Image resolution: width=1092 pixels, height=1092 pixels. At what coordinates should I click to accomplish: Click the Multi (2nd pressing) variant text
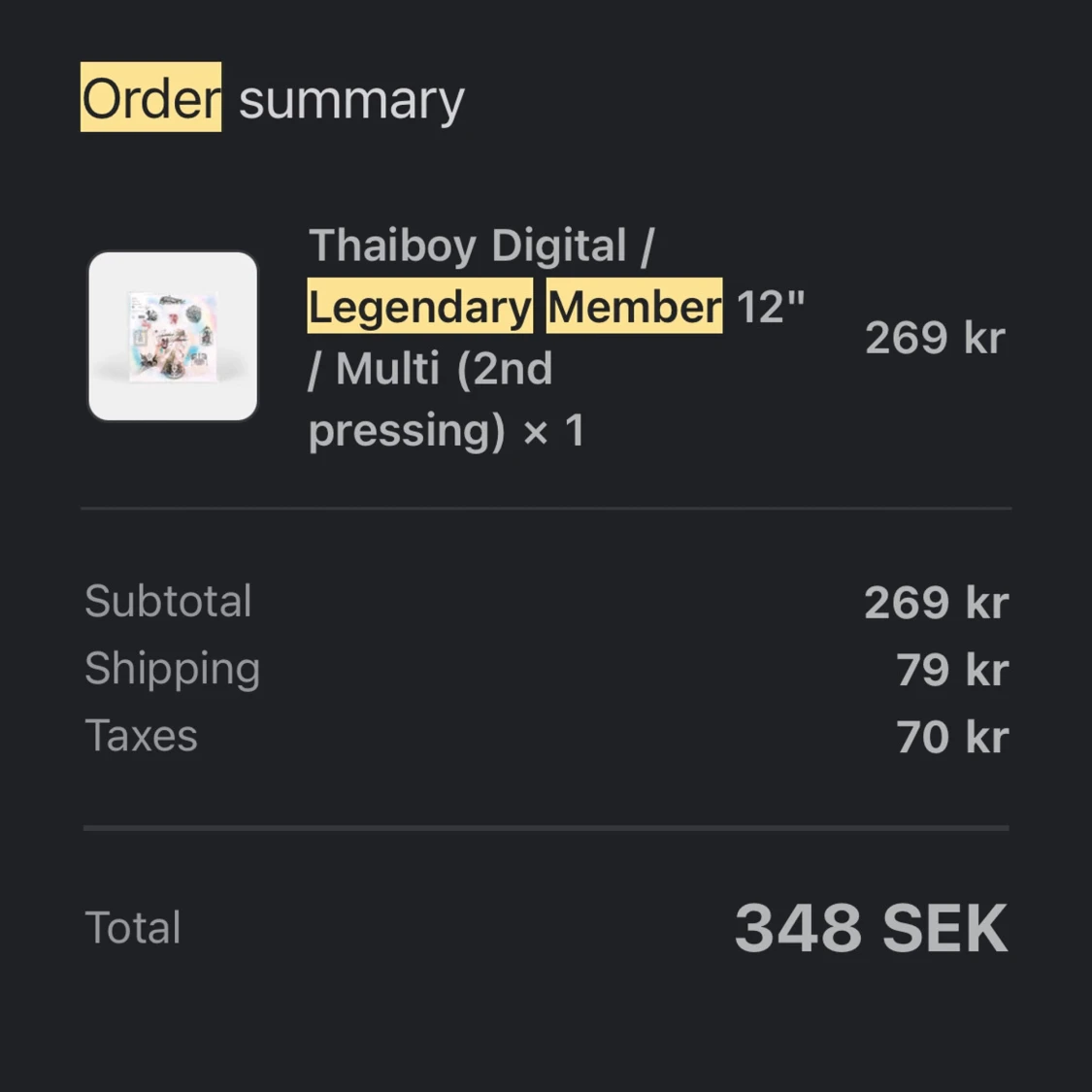[430, 398]
